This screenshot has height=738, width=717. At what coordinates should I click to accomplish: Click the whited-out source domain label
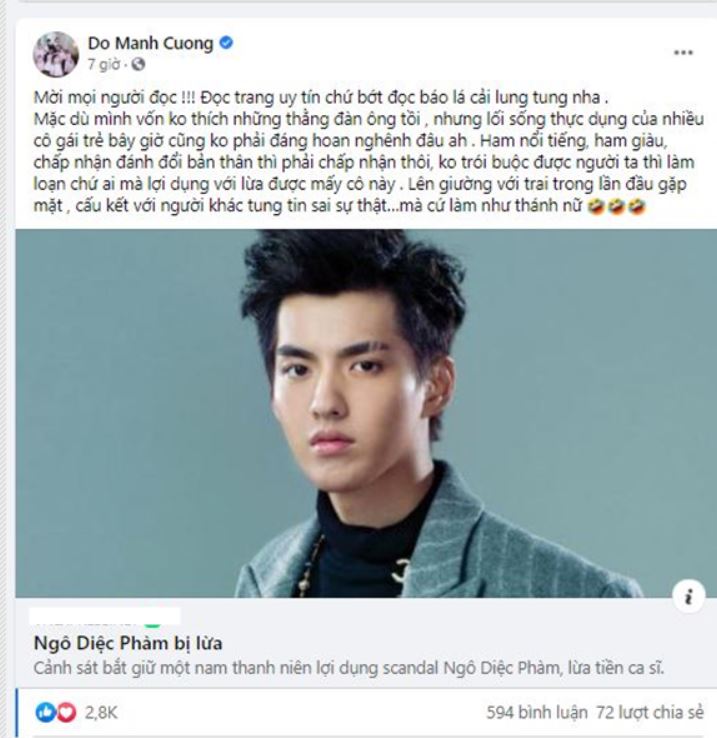point(105,617)
